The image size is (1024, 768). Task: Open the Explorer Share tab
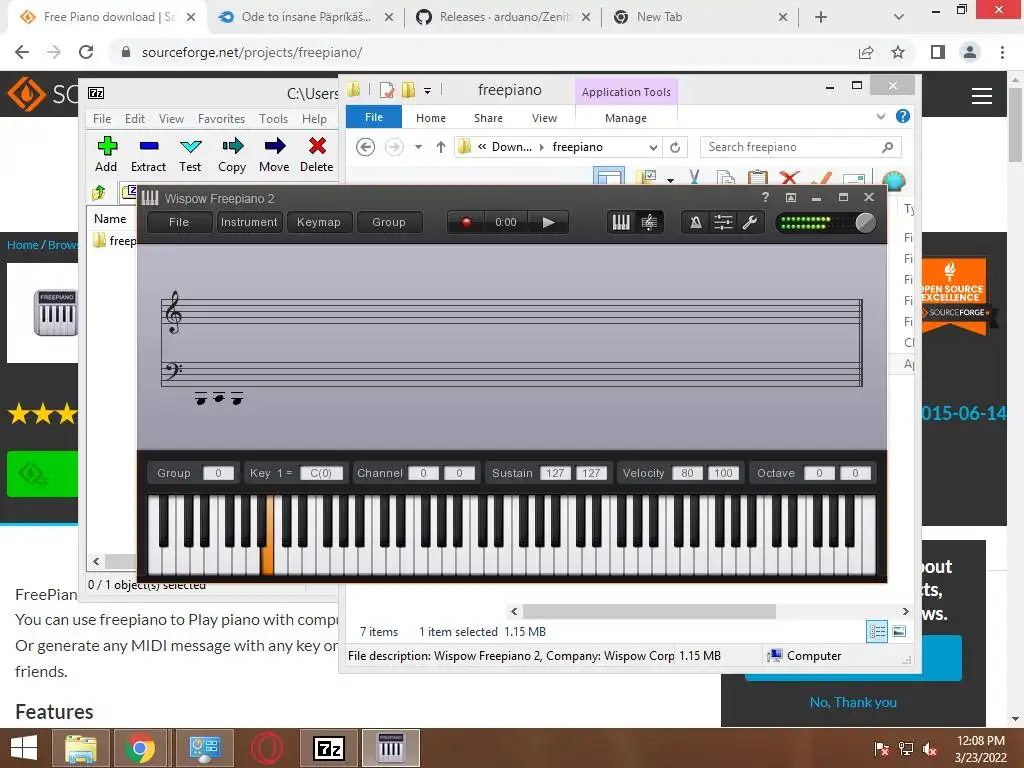click(488, 118)
